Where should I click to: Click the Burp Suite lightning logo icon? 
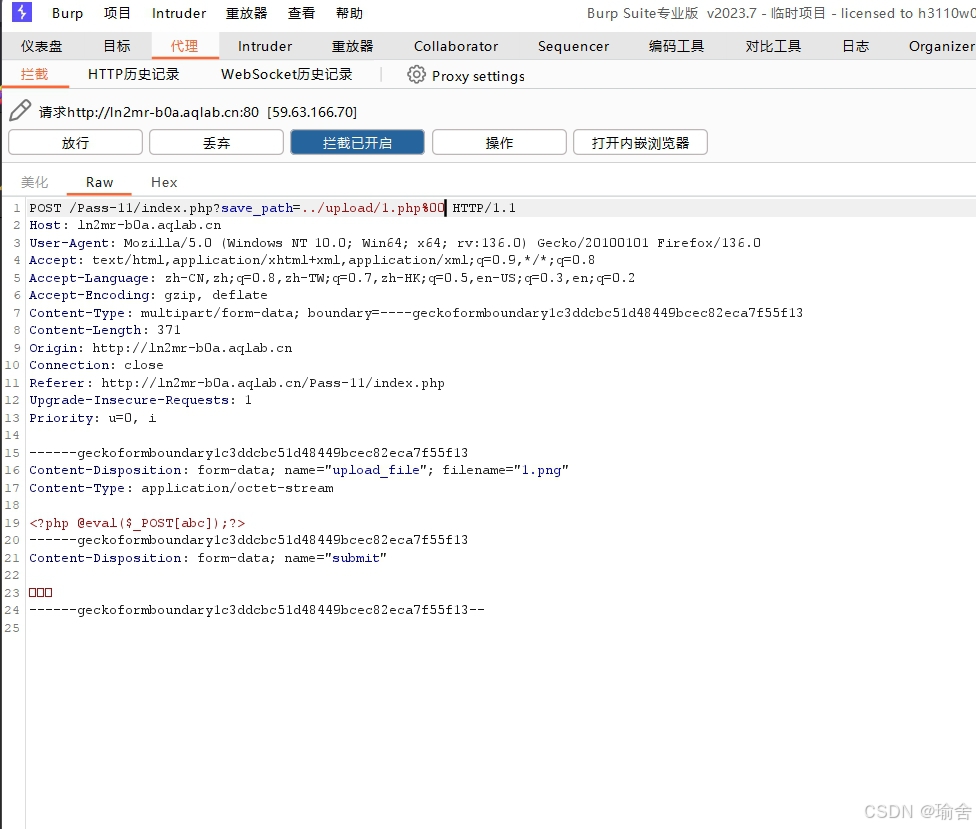pyautogui.click(x=22, y=12)
